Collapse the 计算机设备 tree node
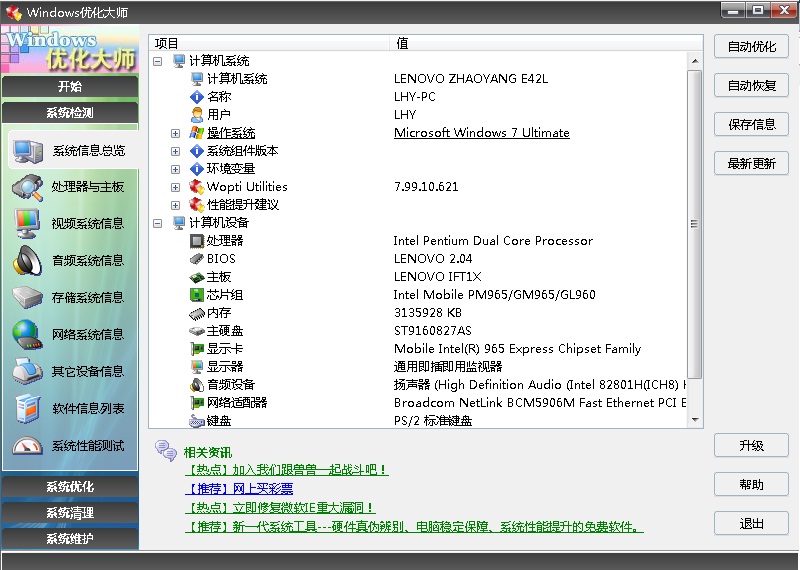Image resolution: width=800 pixels, height=570 pixels. pyautogui.click(x=158, y=223)
